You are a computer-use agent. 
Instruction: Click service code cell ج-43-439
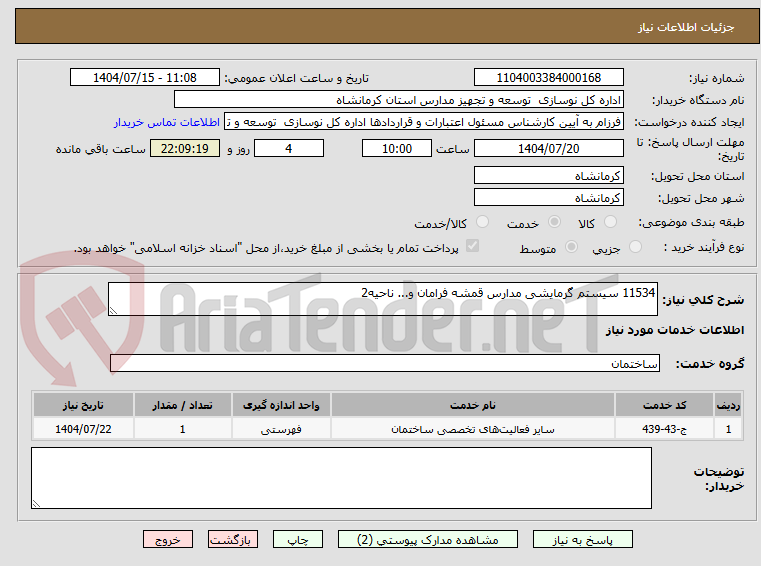click(x=664, y=429)
